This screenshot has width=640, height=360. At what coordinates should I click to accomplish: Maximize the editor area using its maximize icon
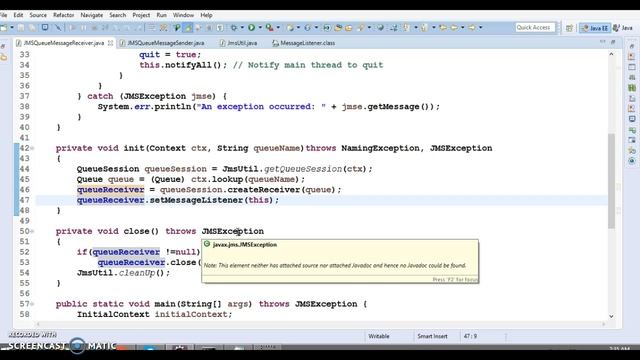click(613, 42)
